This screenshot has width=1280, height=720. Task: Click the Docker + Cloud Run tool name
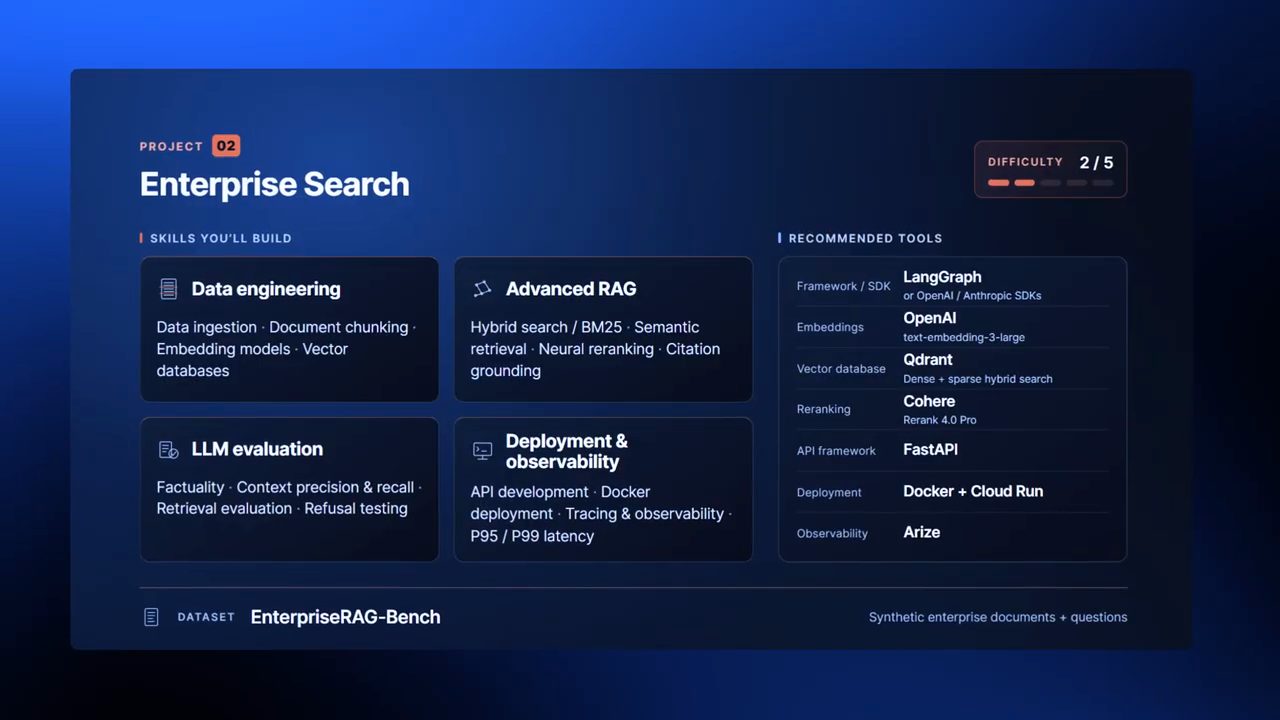click(973, 491)
